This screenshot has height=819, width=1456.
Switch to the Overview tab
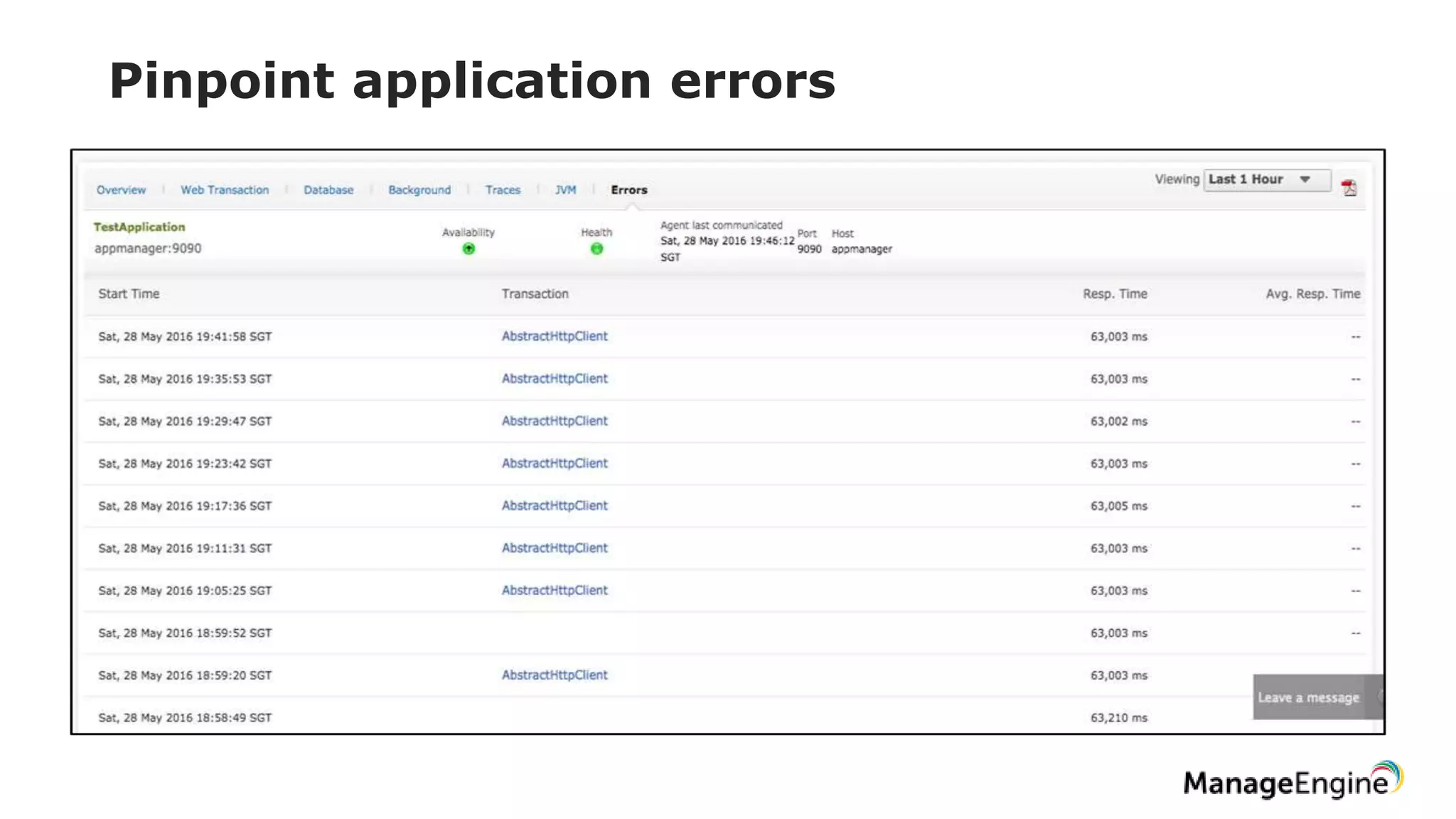tap(121, 190)
